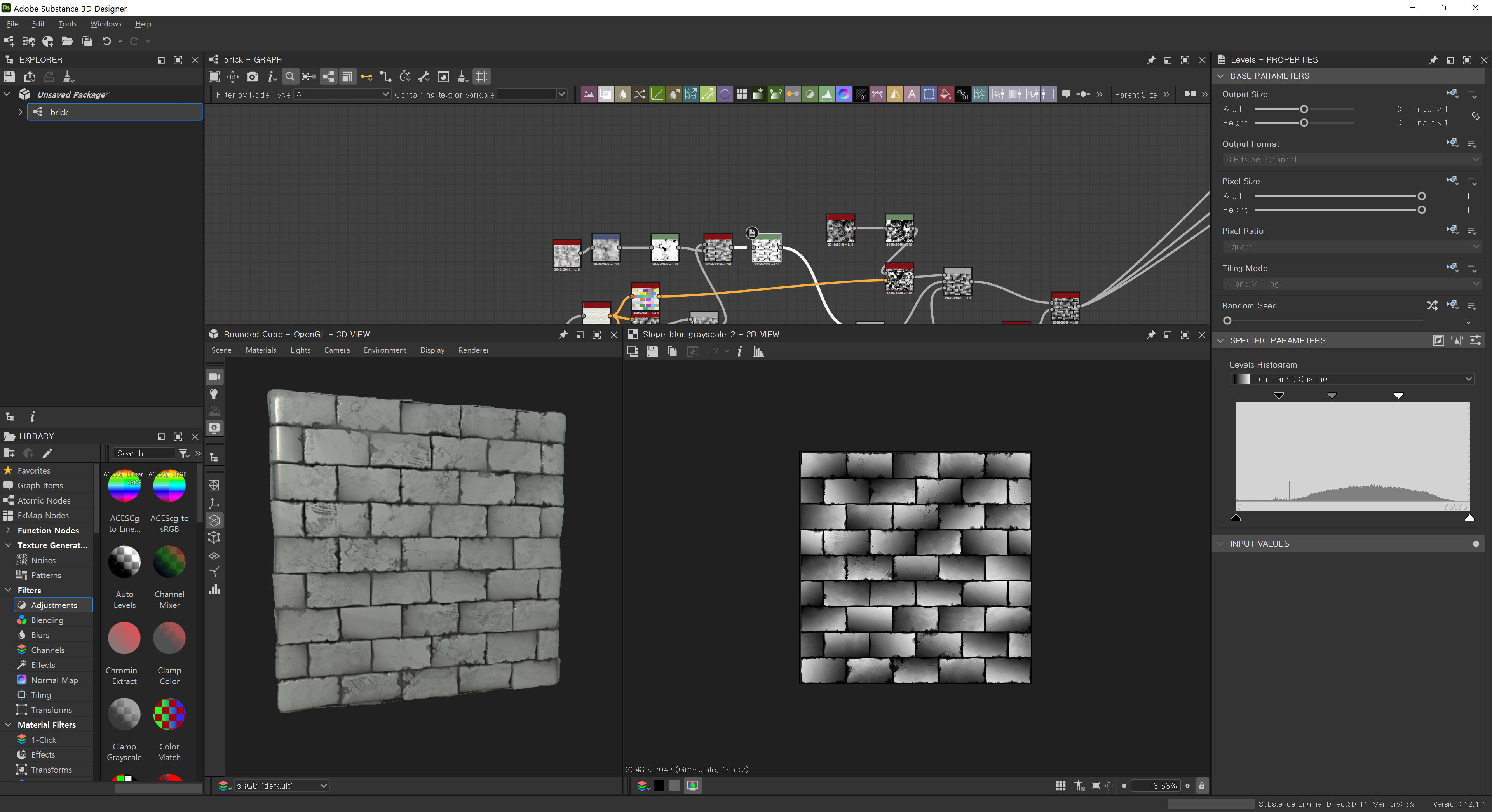
Task: Open the Luminance Channel dropdown
Action: (x=1351, y=379)
